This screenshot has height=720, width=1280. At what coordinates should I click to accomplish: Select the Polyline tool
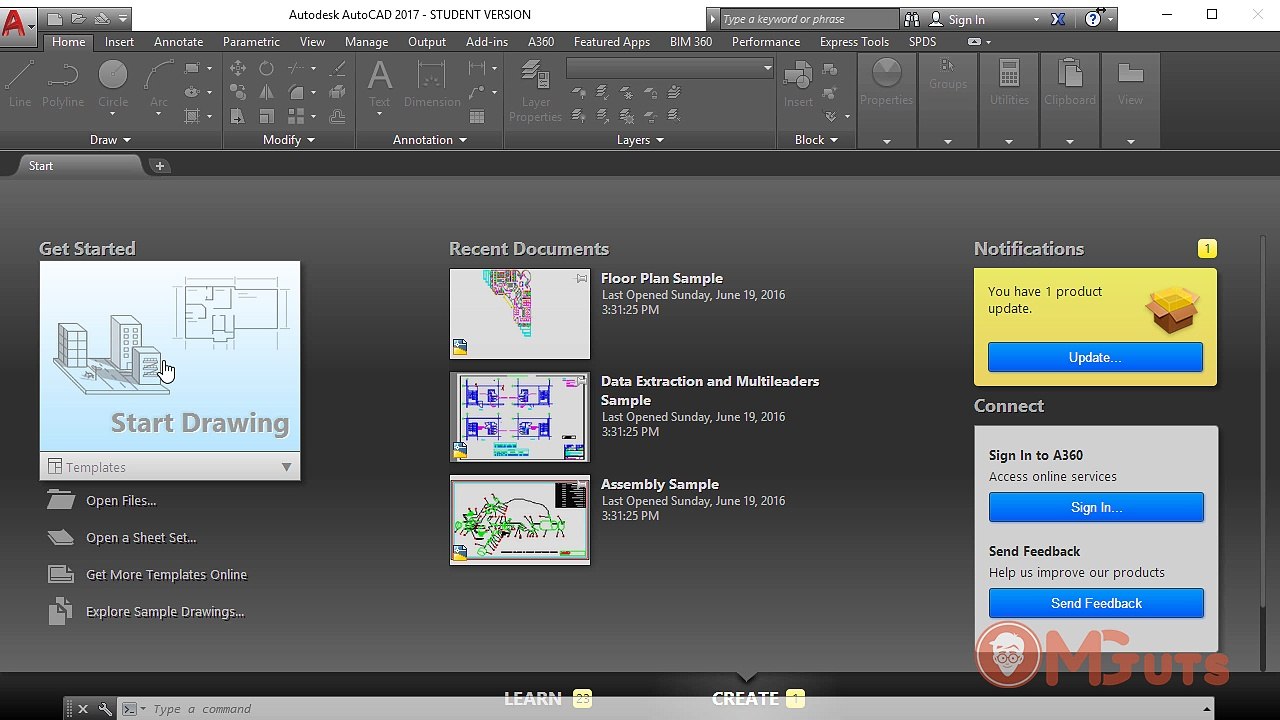coord(63,84)
